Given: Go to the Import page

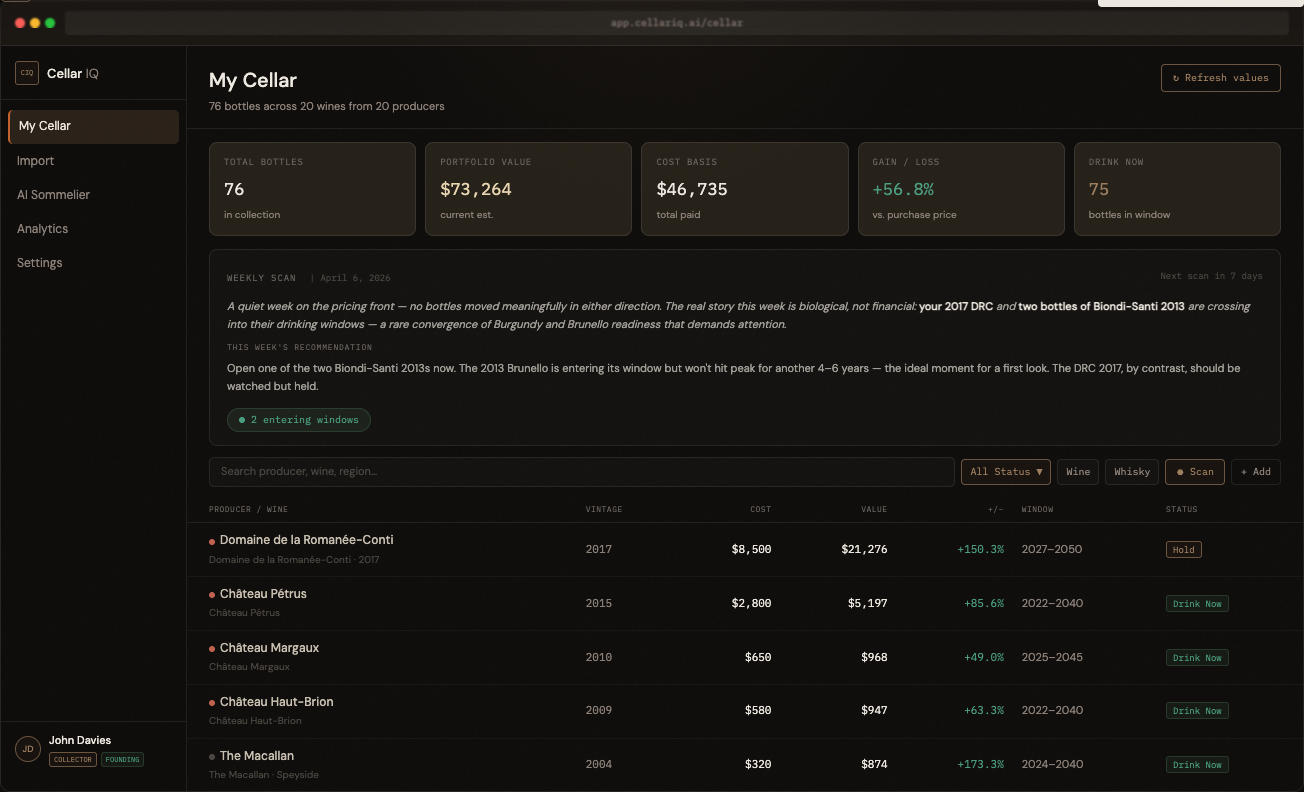Looking at the screenshot, I should [36, 161].
